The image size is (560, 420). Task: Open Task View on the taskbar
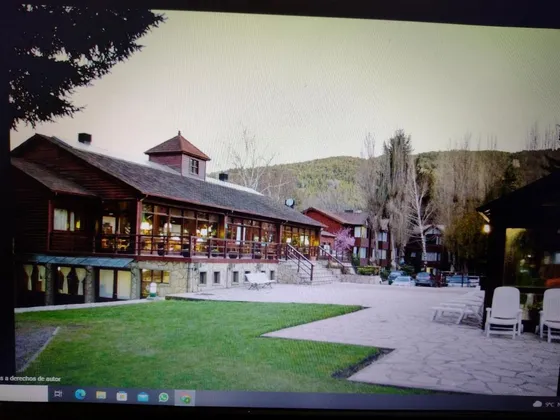tap(58, 394)
